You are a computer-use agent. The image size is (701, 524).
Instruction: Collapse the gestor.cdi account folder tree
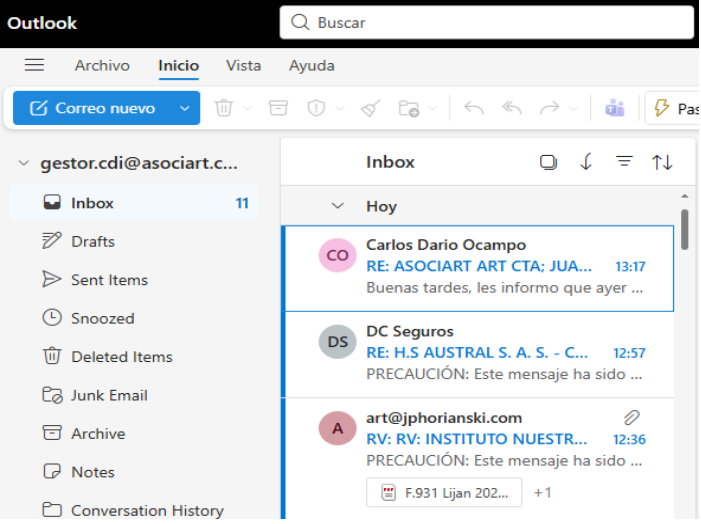coord(24,164)
